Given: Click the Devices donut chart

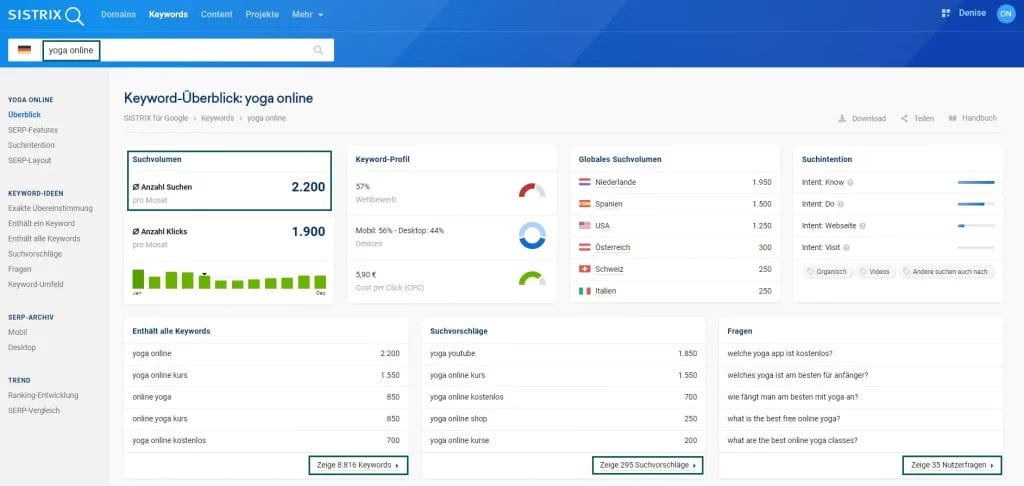Looking at the screenshot, I should (x=532, y=235).
